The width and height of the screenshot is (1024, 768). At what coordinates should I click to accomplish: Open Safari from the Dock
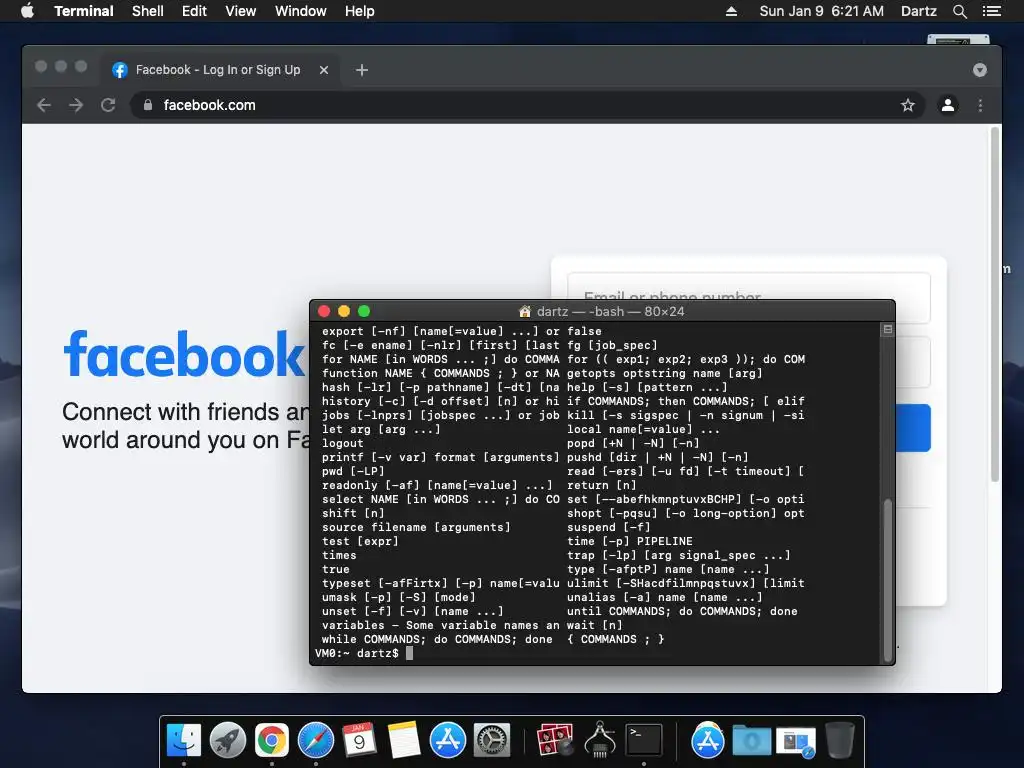[315, 741]
